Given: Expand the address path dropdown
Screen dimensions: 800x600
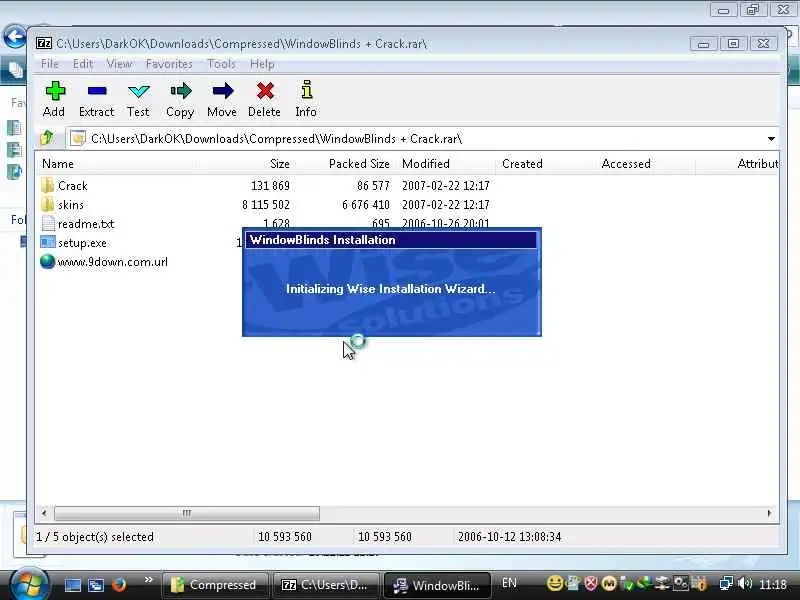Looking at the screenshot, I should pyautogui.click(x=771, y=138).
